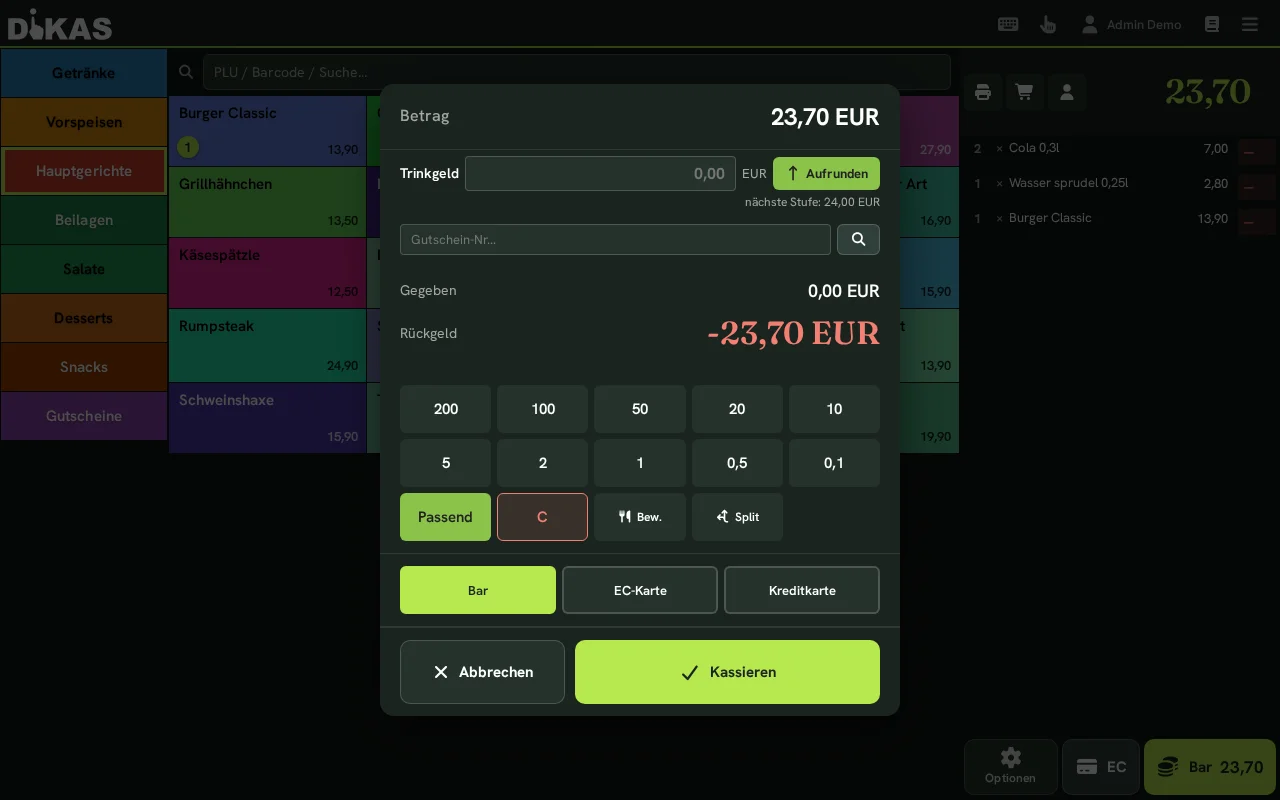The height and width of the screenshot is (800, 1280).
Task: Click Aufrunden to round up tip
Action: (826, 173)
